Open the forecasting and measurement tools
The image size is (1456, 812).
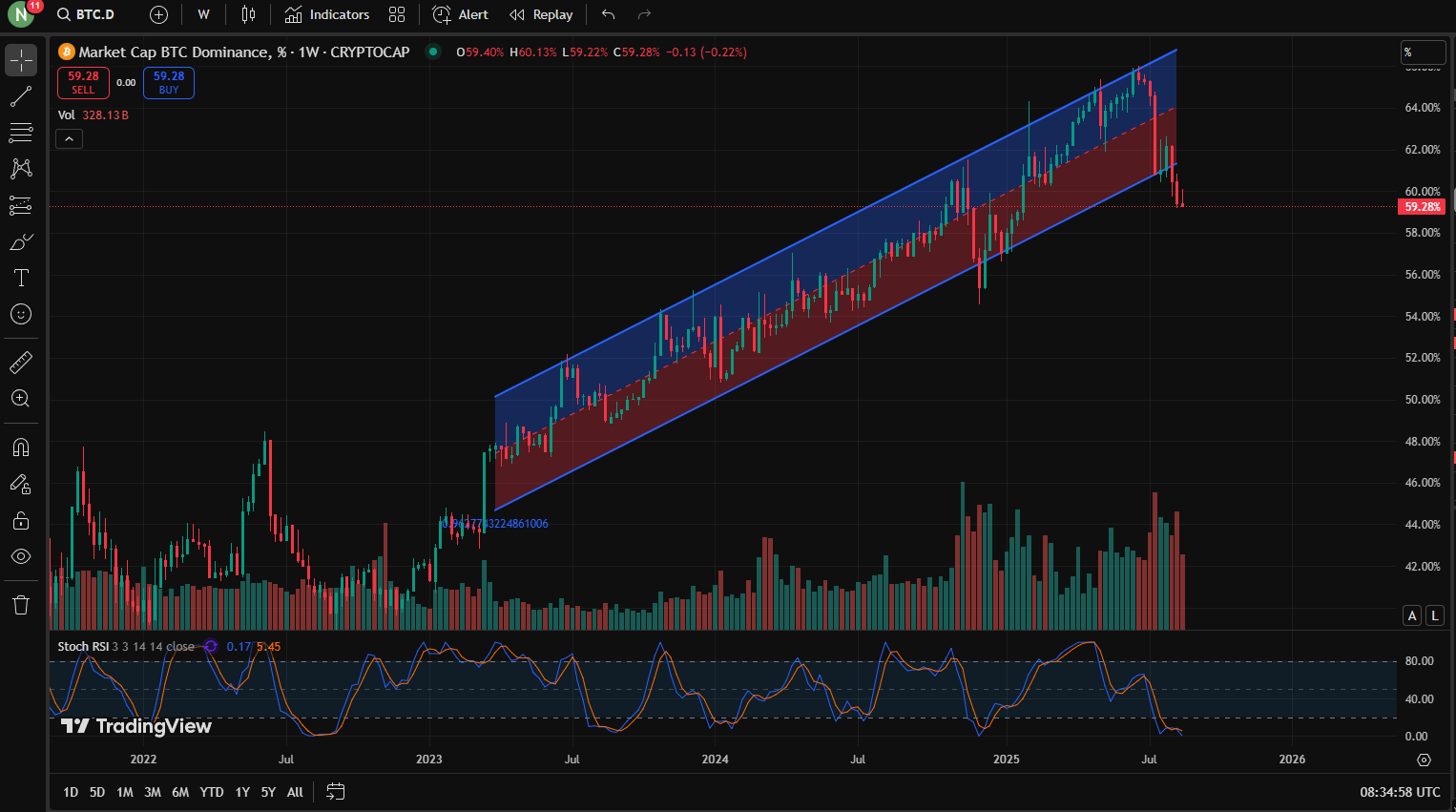coord(21,205)
